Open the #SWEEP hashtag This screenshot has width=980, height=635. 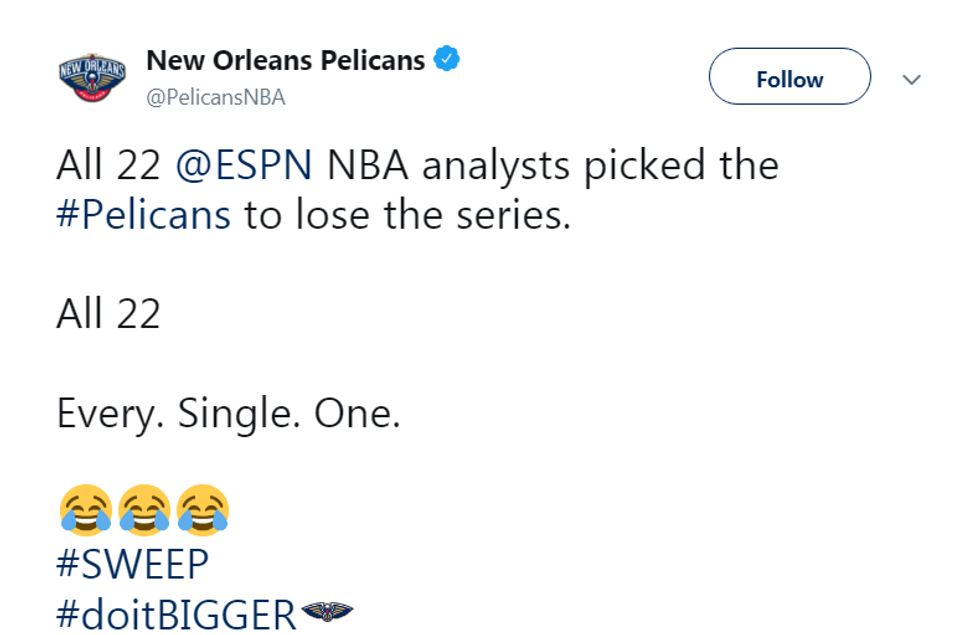[x=133, y=565]
